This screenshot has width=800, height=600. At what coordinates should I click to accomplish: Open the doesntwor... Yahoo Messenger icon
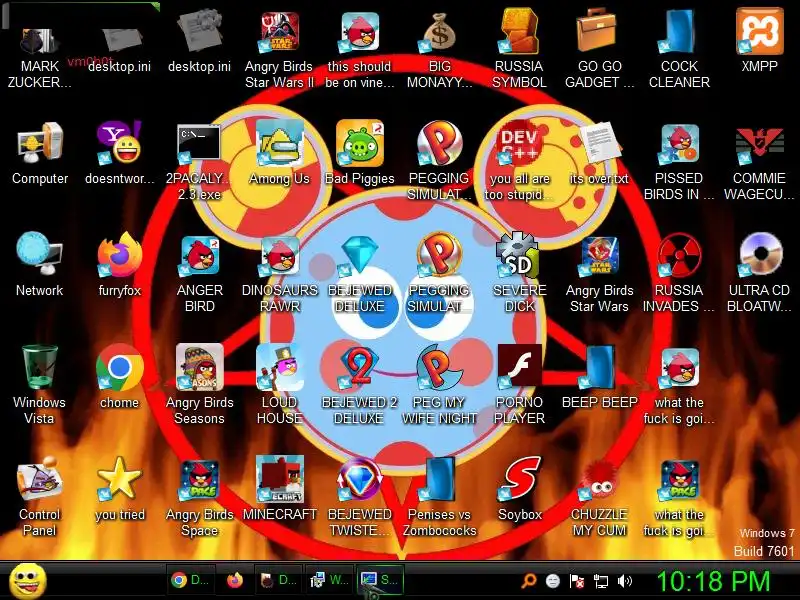click(120, 143)
